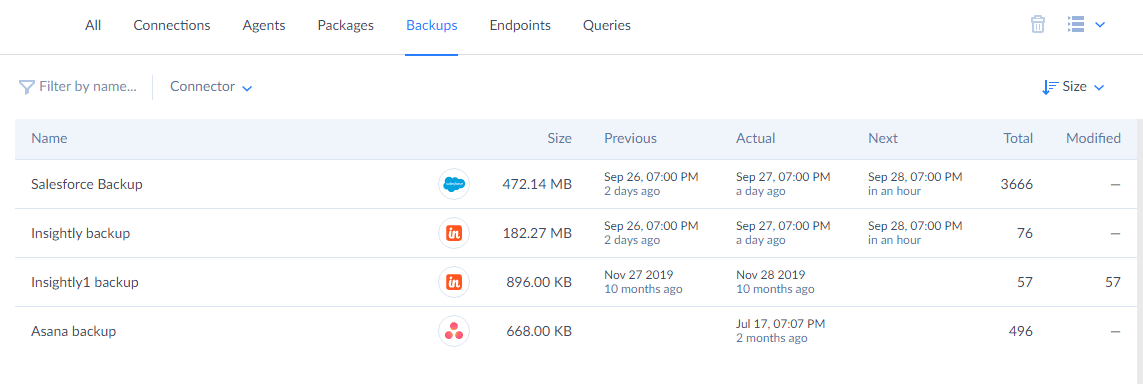Image resolution: width=1143 pixels, height=384 pixels.
Task: Expand the Connector filter dropdown
Action: [x=211, y=87]
